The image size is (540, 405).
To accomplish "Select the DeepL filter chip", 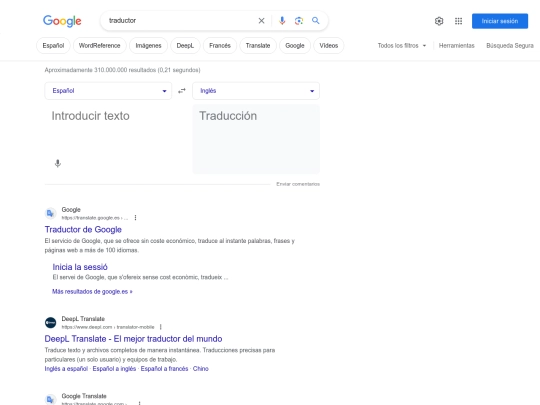I will [x=185, y=45].
